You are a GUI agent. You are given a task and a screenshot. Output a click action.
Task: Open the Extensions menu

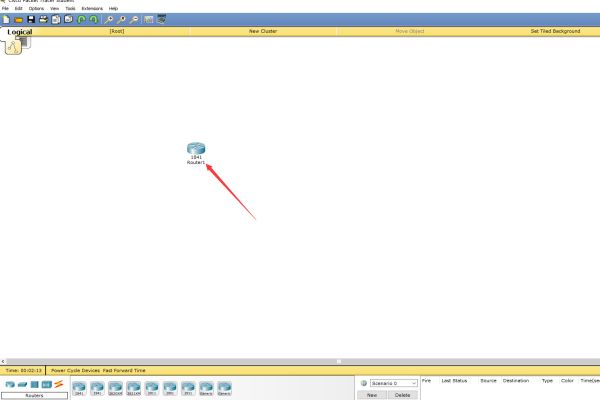pyautogui.click(x=92, y=8)
